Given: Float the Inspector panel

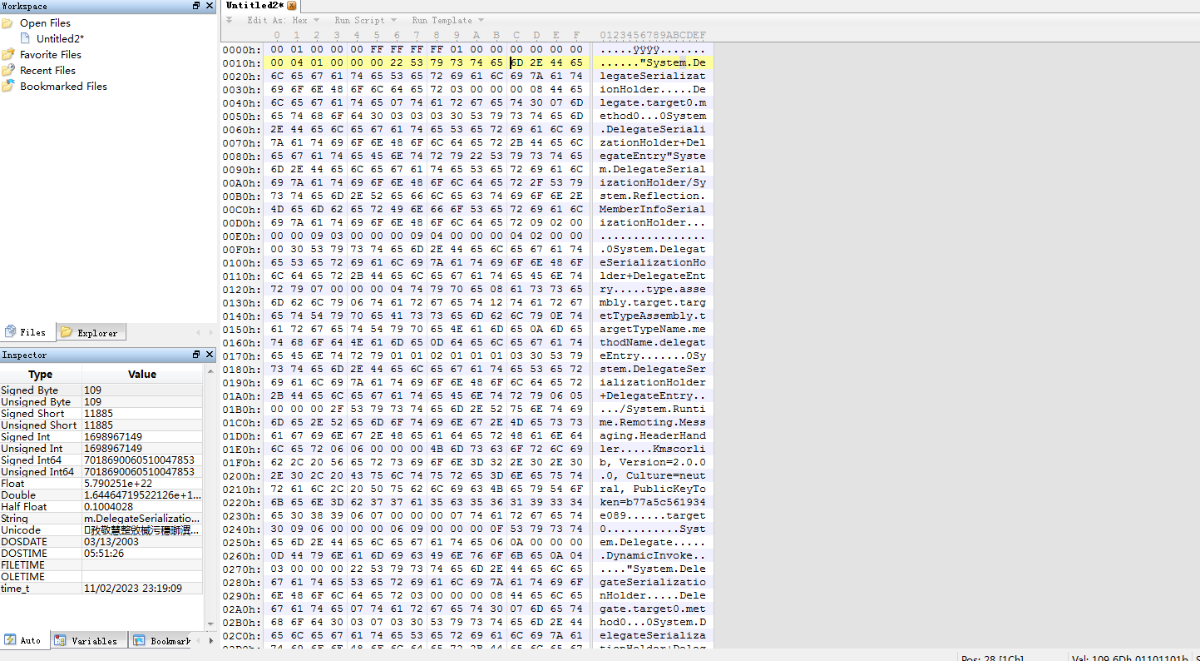Looking at the screenshot, I should coord(196,355).
